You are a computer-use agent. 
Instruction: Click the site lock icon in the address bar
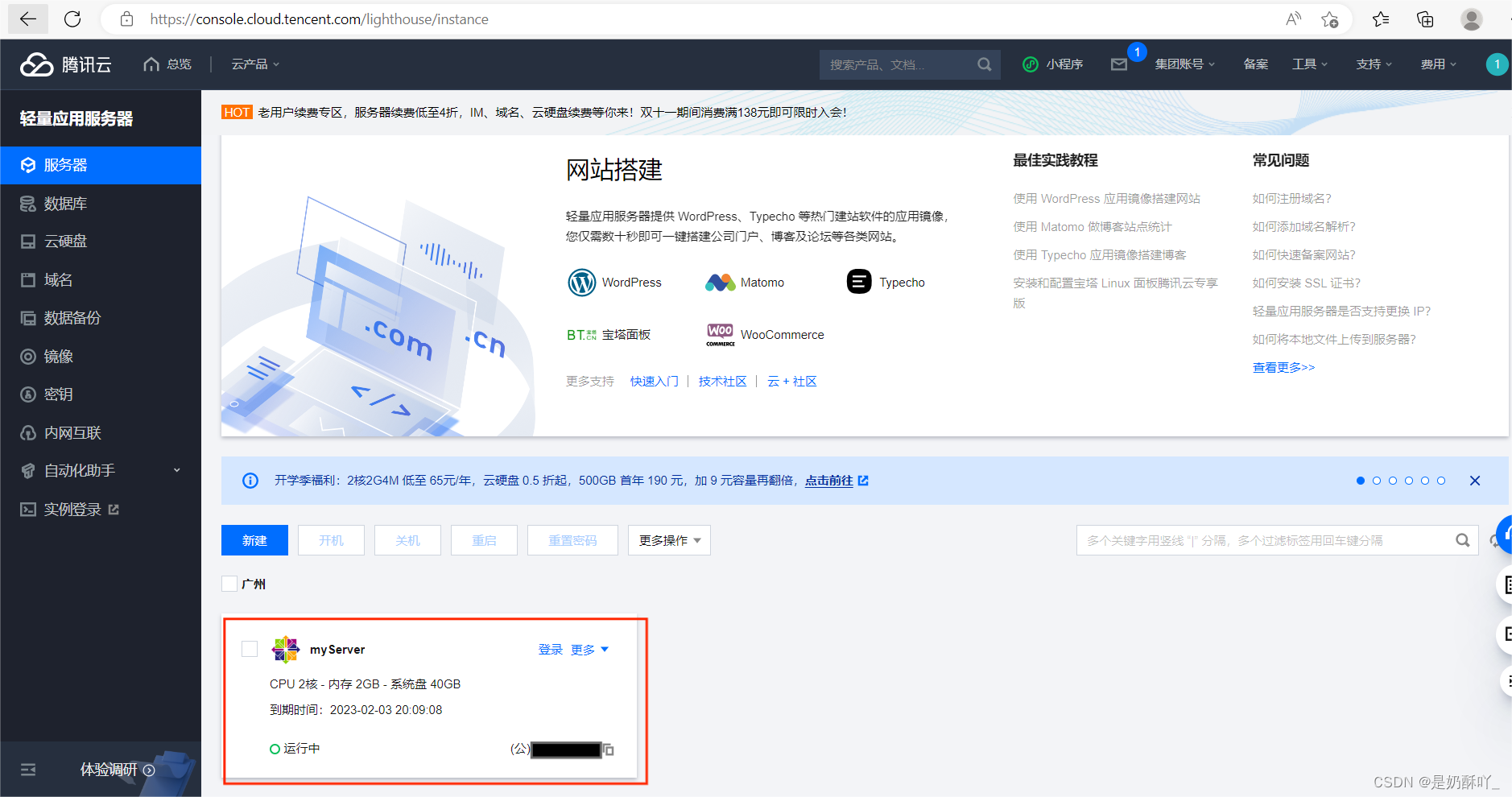[126, 19]
